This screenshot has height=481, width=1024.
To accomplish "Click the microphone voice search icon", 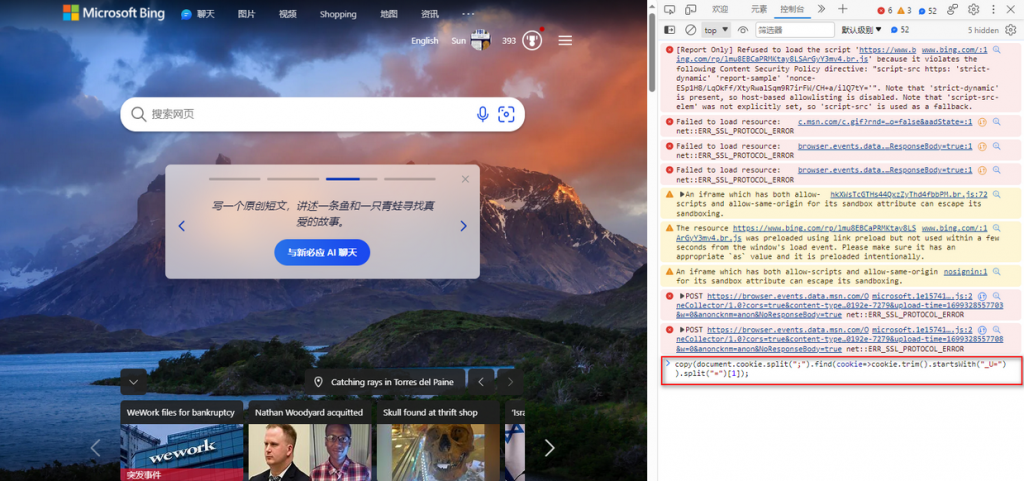I will pyautogui.click(x=483, y=114).
